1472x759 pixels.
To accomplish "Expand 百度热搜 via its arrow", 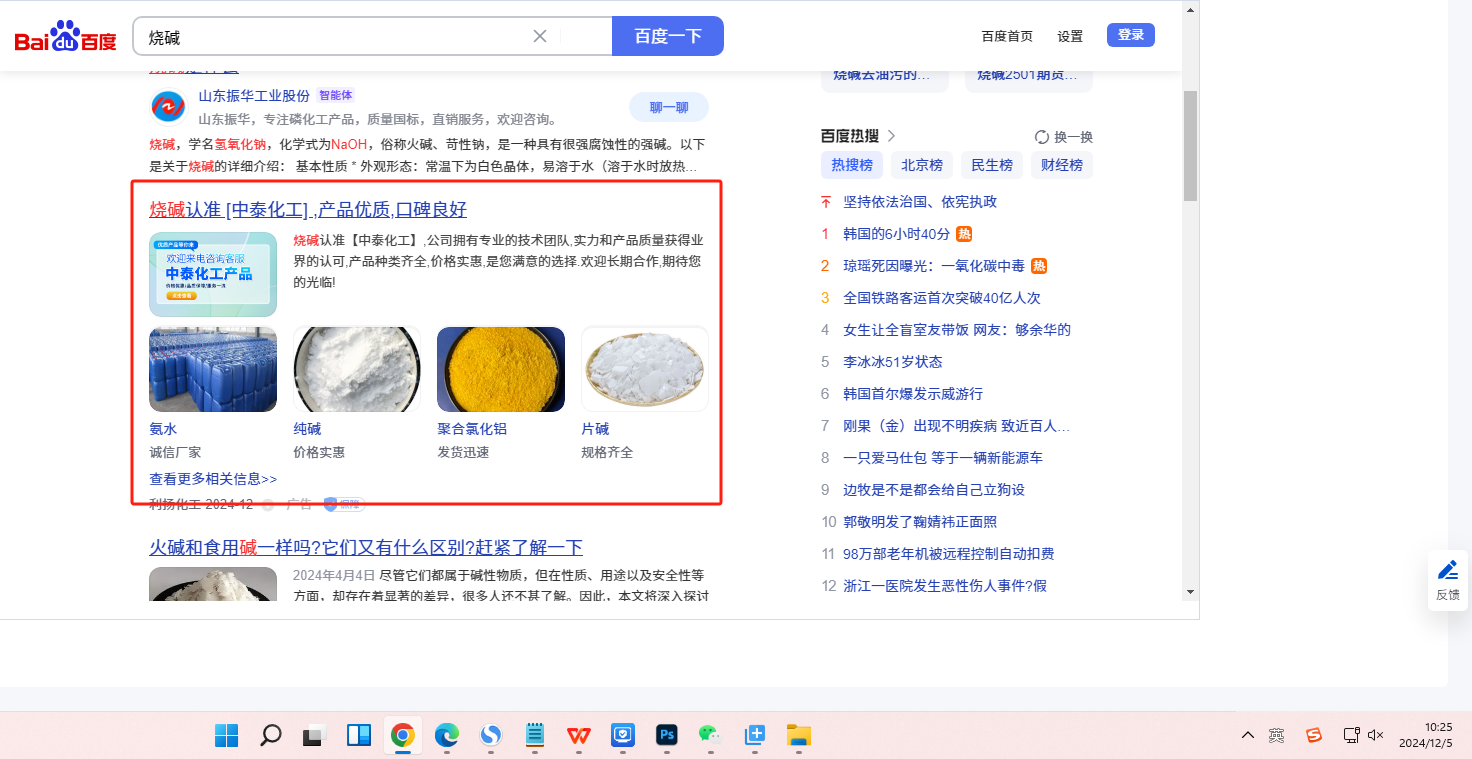I will [891, 136].
